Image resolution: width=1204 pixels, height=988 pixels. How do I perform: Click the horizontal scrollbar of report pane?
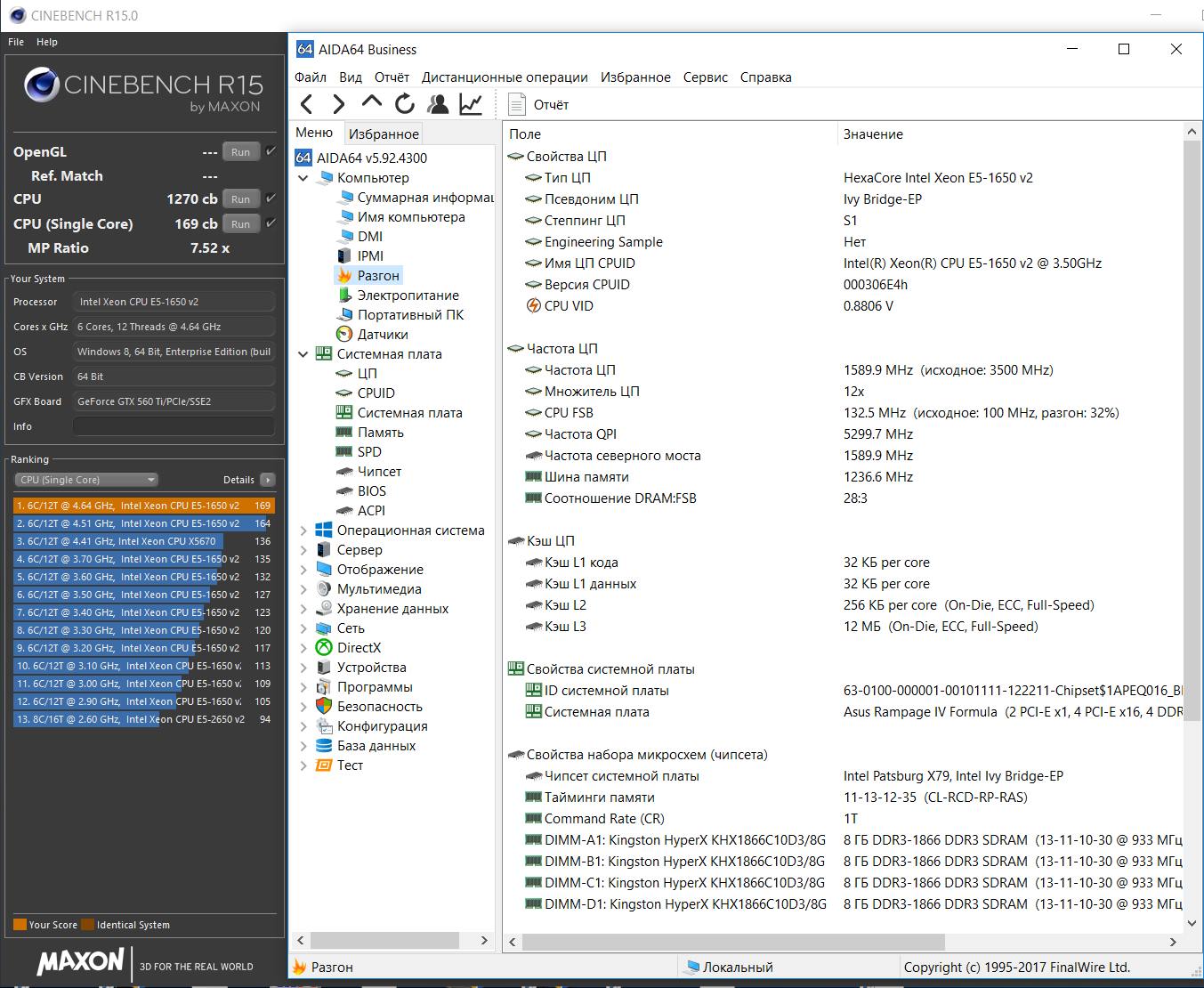click(733, 942)
